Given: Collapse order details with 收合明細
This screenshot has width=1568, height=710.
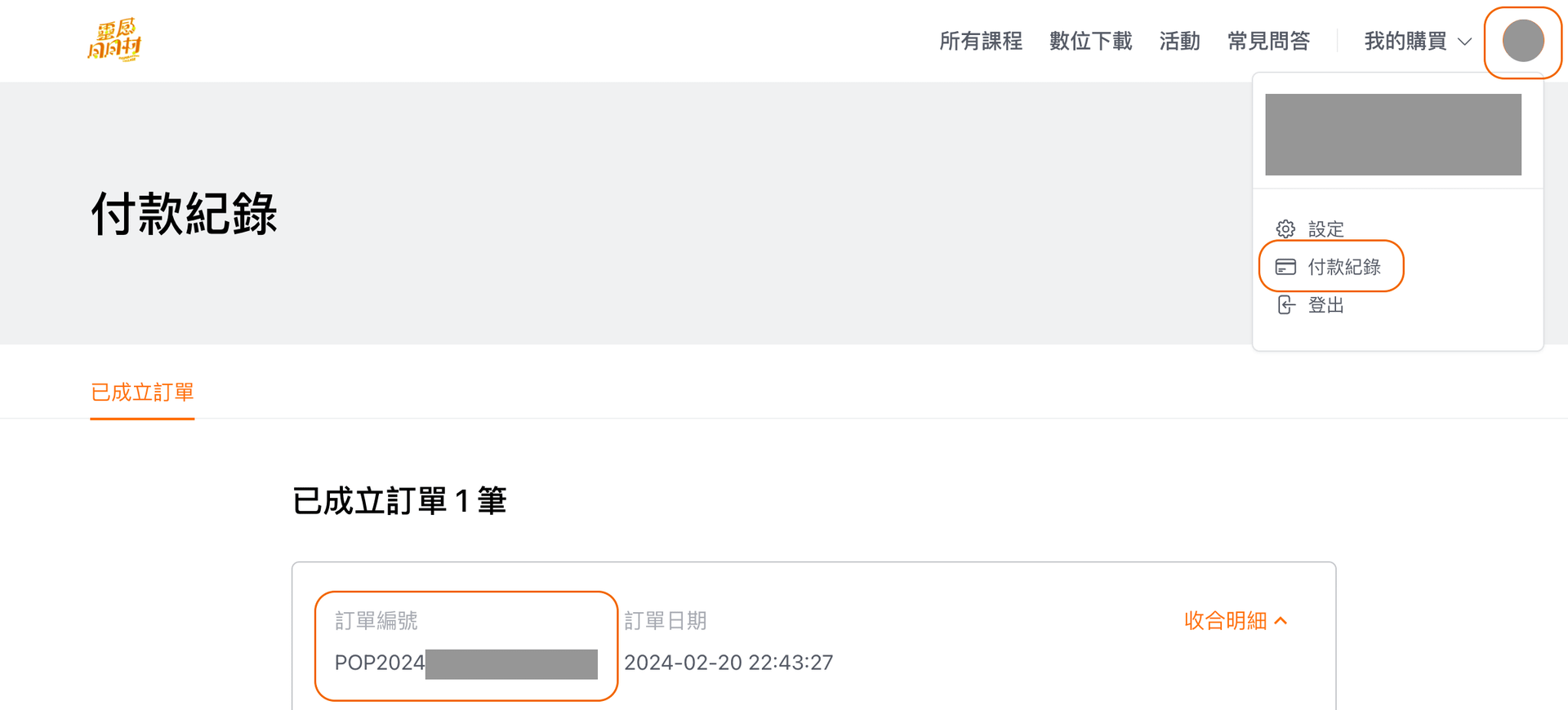Looking at the screenshot, I should tap(1225, 621).
